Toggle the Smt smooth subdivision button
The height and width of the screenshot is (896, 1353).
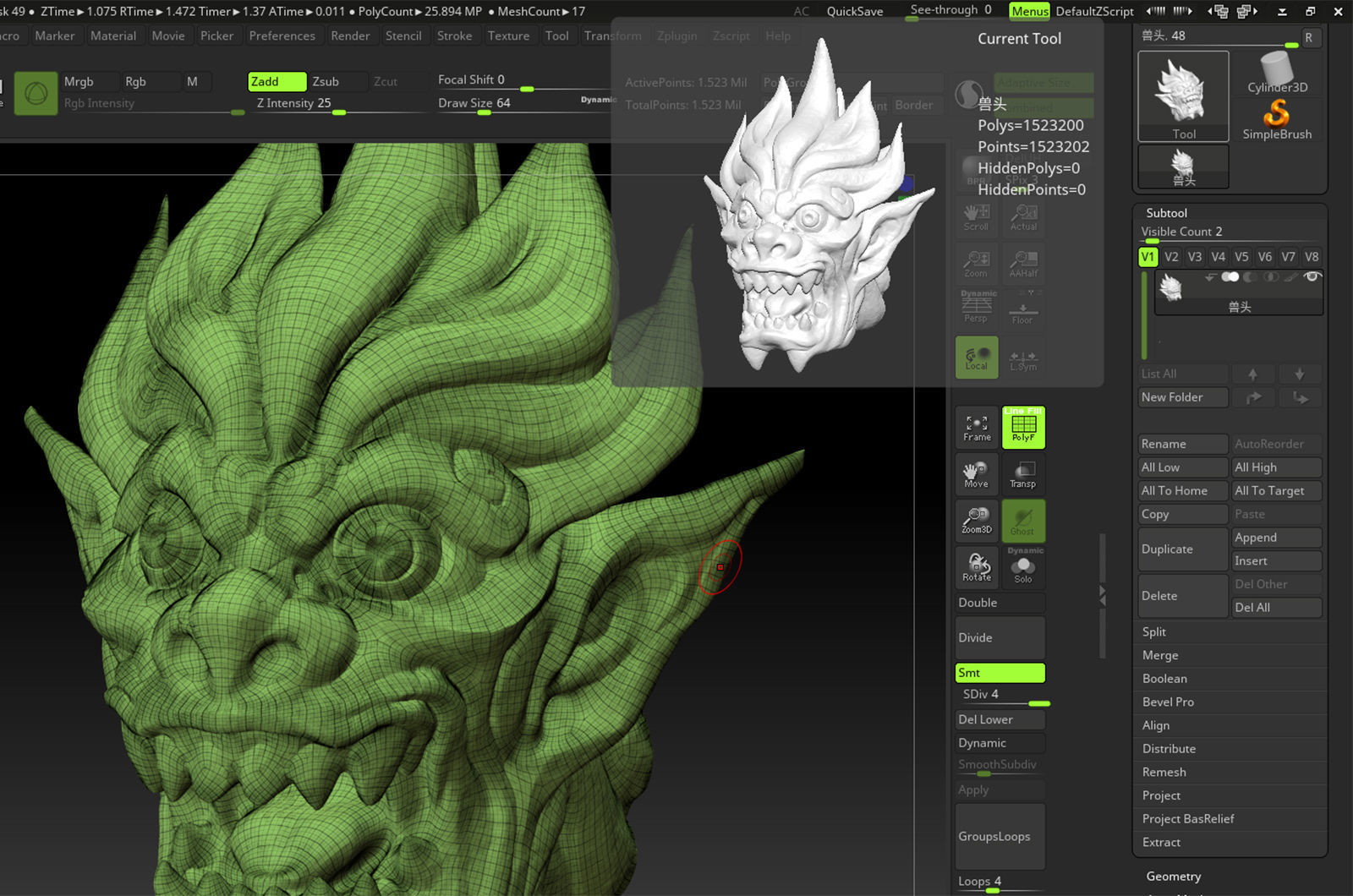pyautogui.click(x=1000, y=673)
